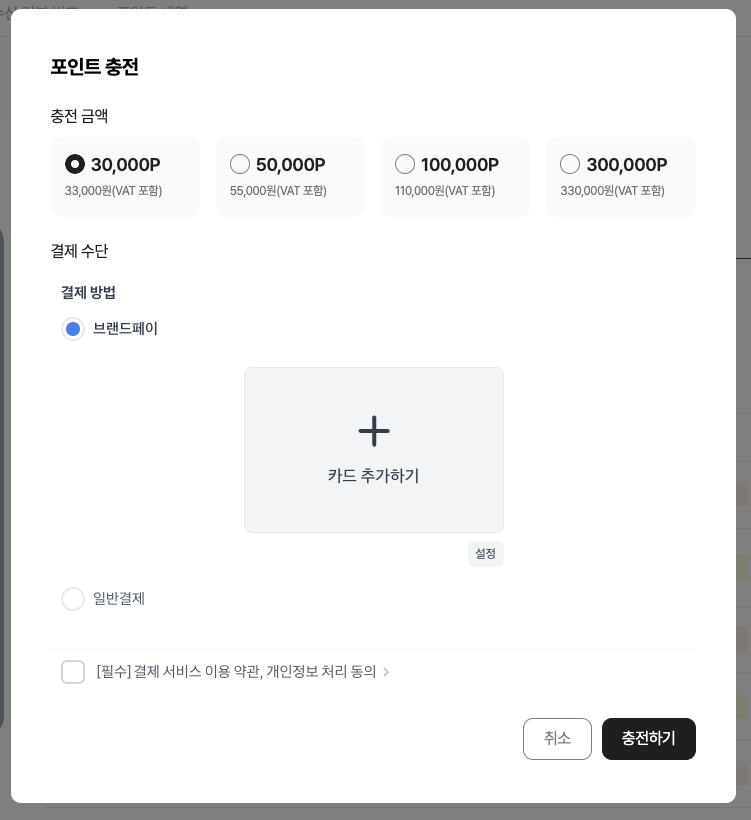Image resolution: width=751 pixels, height=820 pixels.
Task: Click the 330,000원(VAT 포함) price text
Action: tap(612, 191)
